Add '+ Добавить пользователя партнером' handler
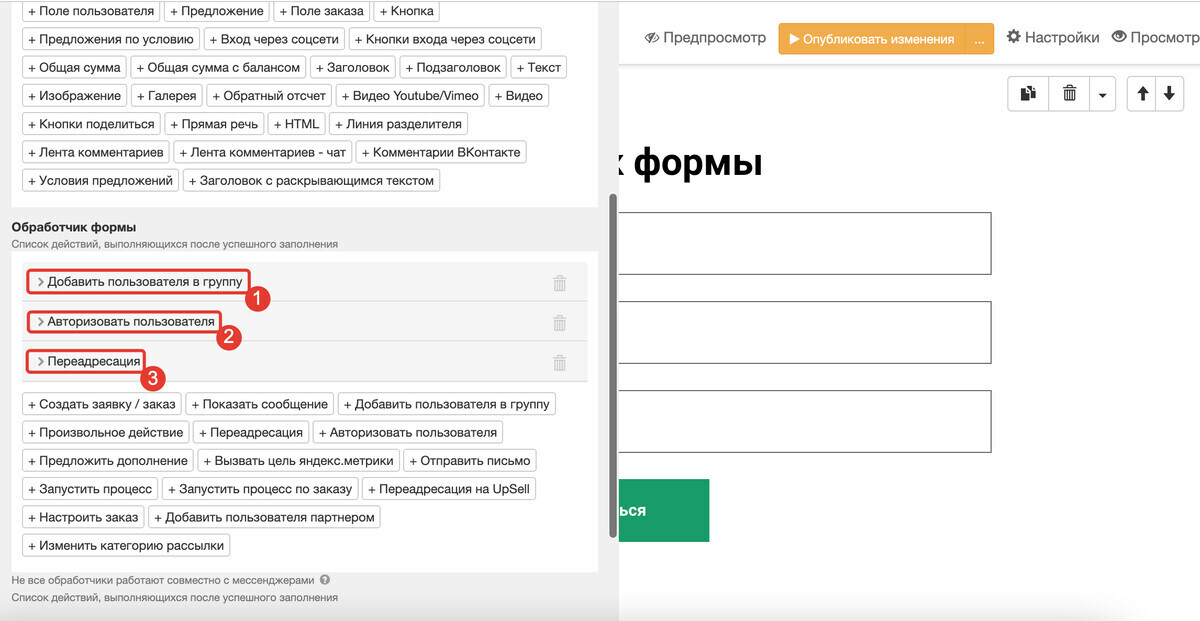This screenshot has height=621, width=1200. pyautogui.click(x=264, y=517)
